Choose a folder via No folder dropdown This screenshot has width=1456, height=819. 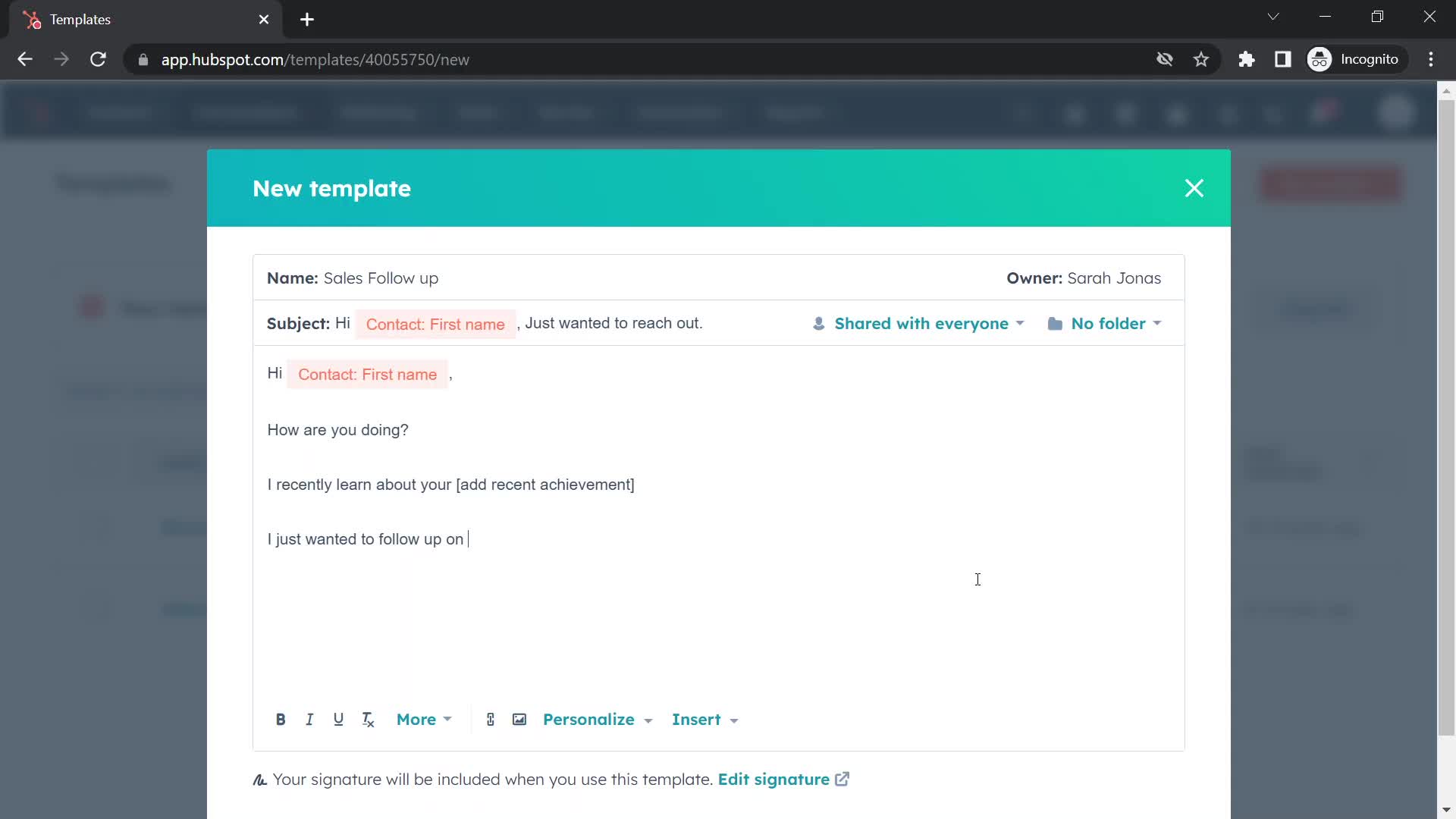1105,324
